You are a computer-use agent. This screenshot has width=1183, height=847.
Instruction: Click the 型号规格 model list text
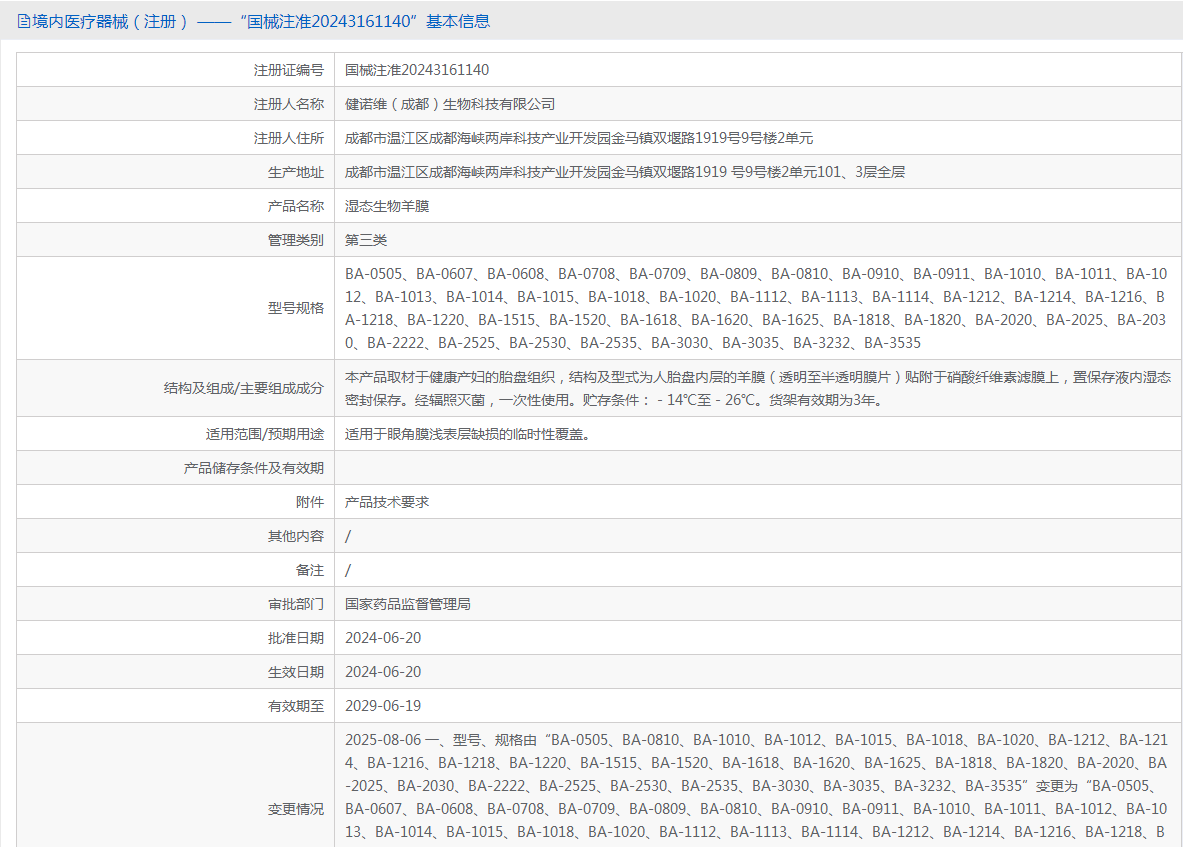tap(755, 308)
